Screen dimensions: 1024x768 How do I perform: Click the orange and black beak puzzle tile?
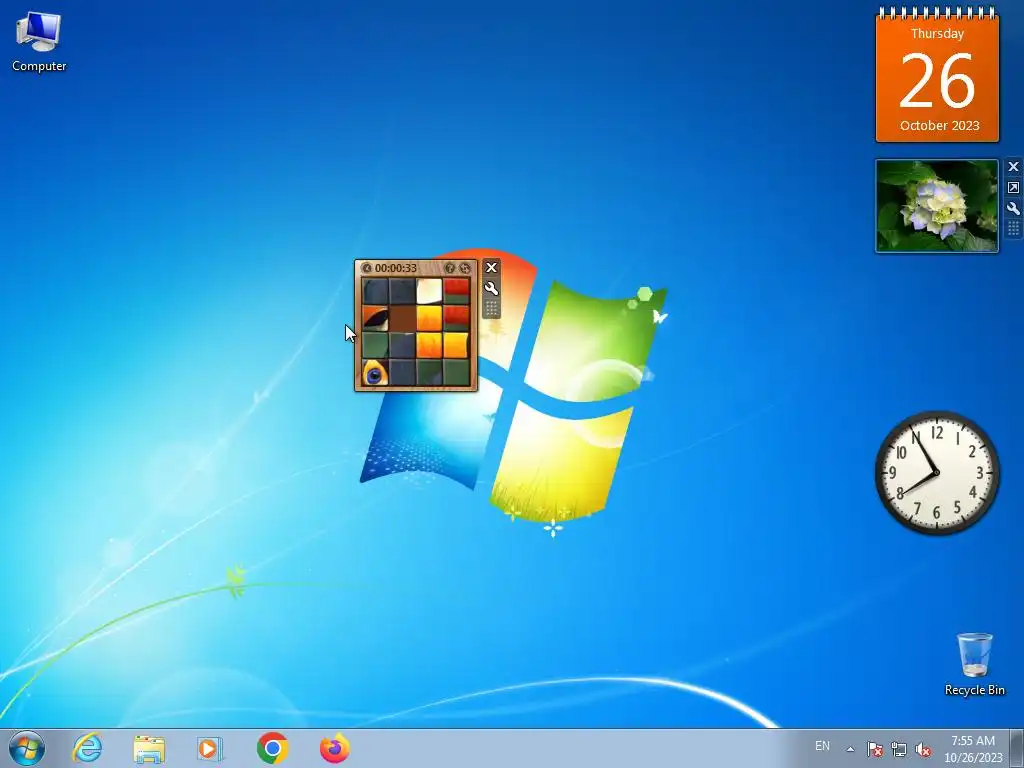[375, 319]
